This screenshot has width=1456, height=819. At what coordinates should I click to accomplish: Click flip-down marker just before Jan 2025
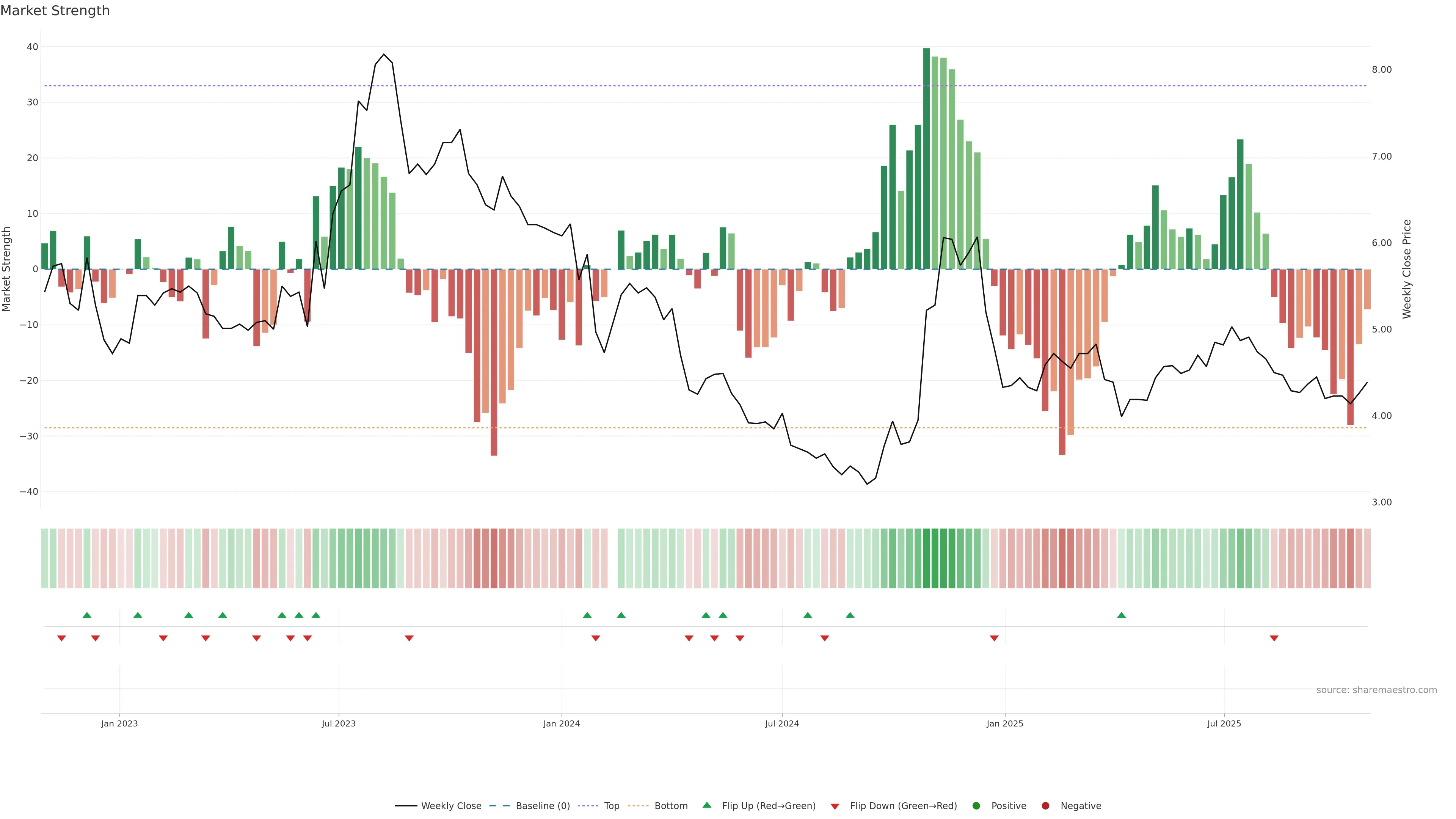click(994, 638)
